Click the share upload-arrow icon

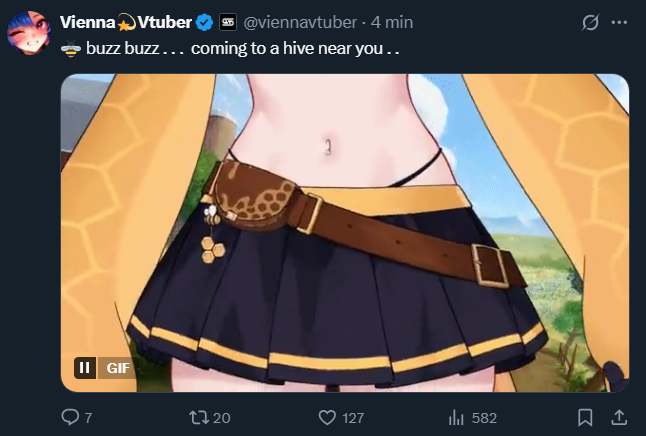(x=619, y=417)
